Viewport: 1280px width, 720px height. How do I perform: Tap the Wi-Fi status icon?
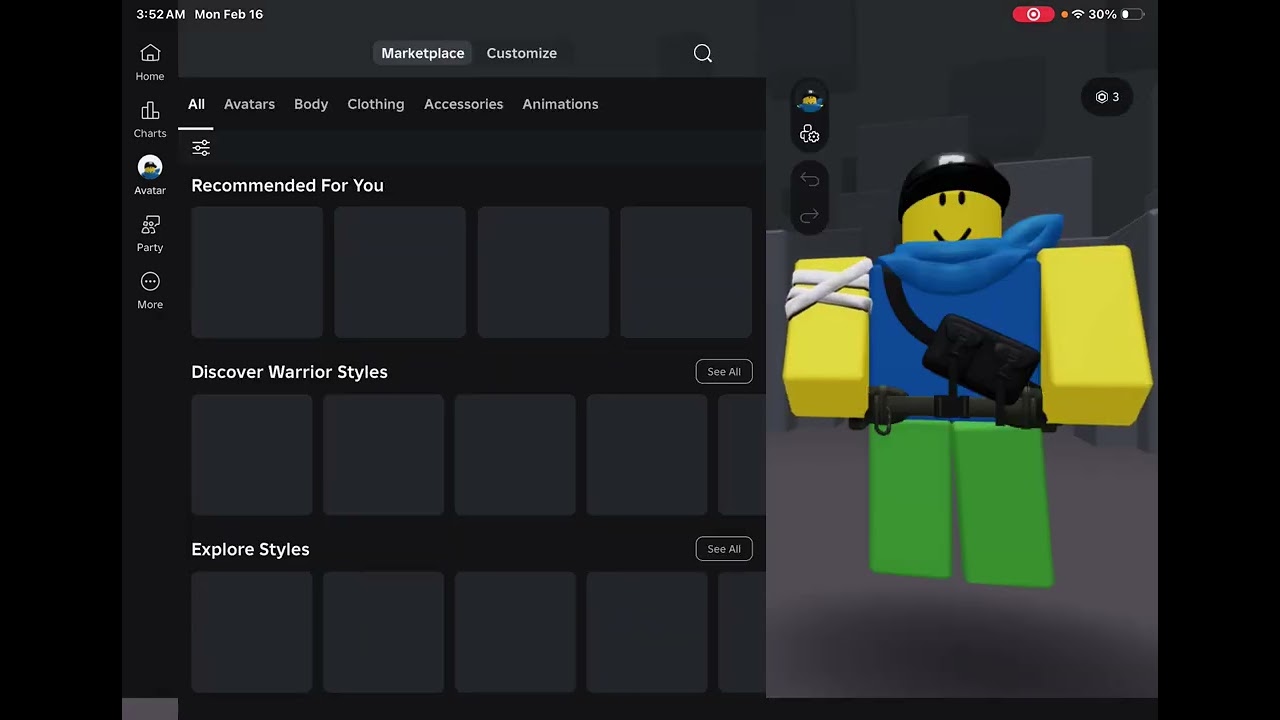pos(1078,14)
